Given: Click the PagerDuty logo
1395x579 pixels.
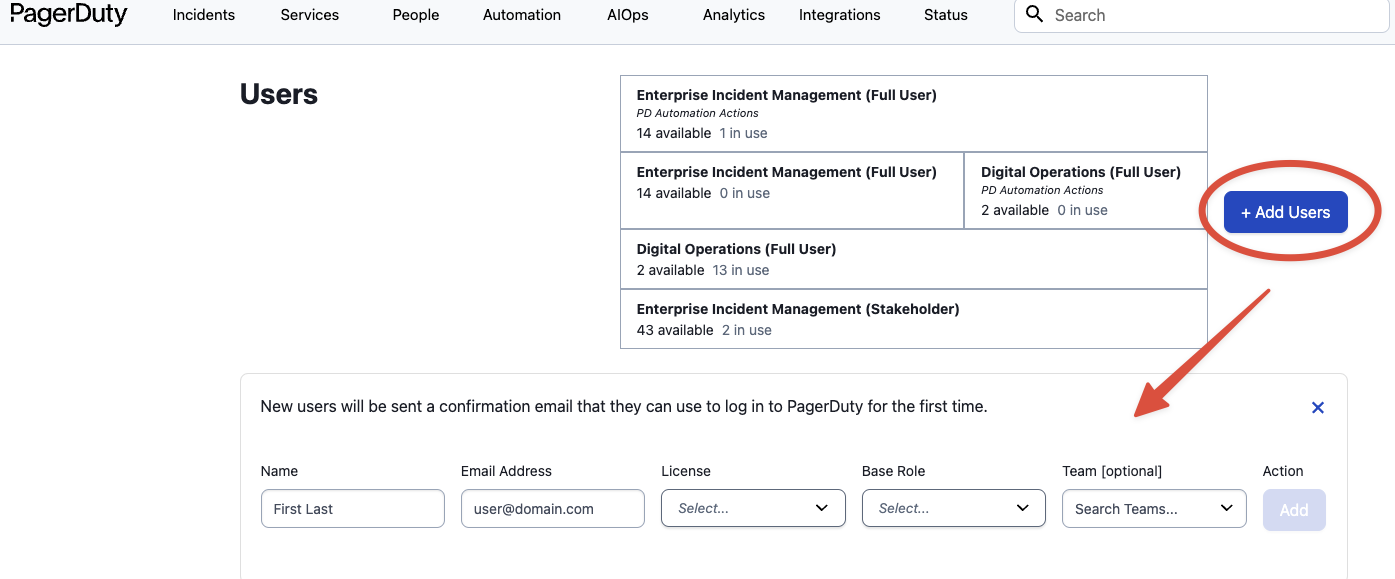Looking at the screenshot, I should point(69,14).
